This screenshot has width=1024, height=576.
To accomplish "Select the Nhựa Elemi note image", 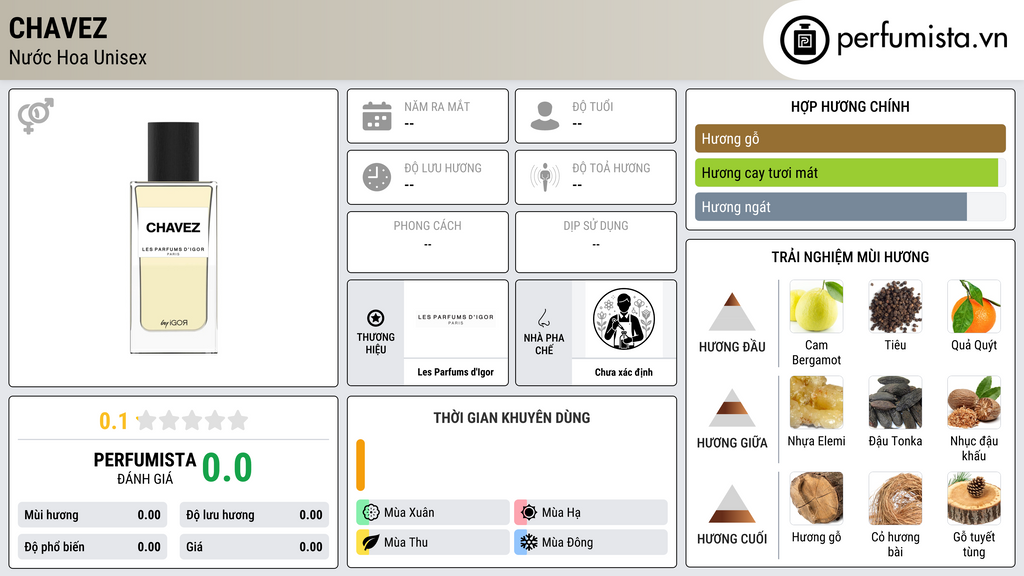I will coord(816,402).
